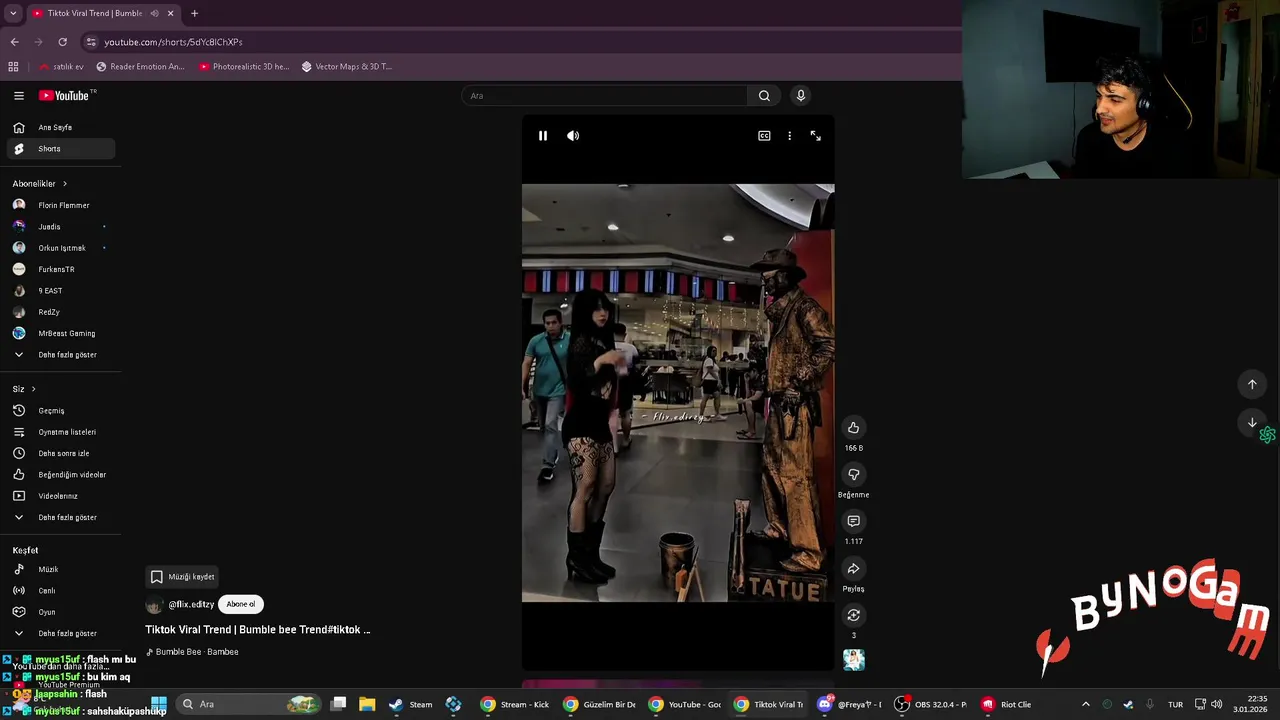This screenshot has width=1280, height=720.
Task: Pause the Shorts video
Action: click(x=543, y=136)
